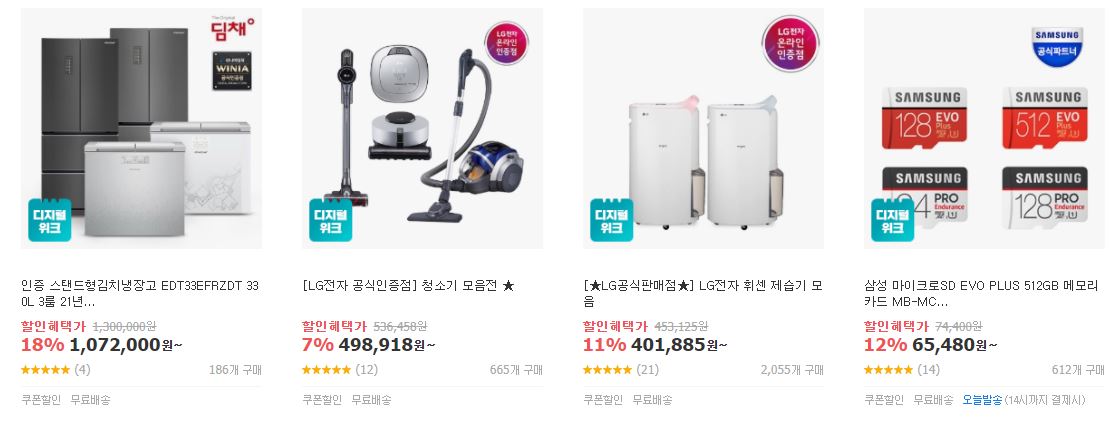
Task: Click the 디지털 위크 badge on vacuum cleaner image
Action: (x=331, y=219)
